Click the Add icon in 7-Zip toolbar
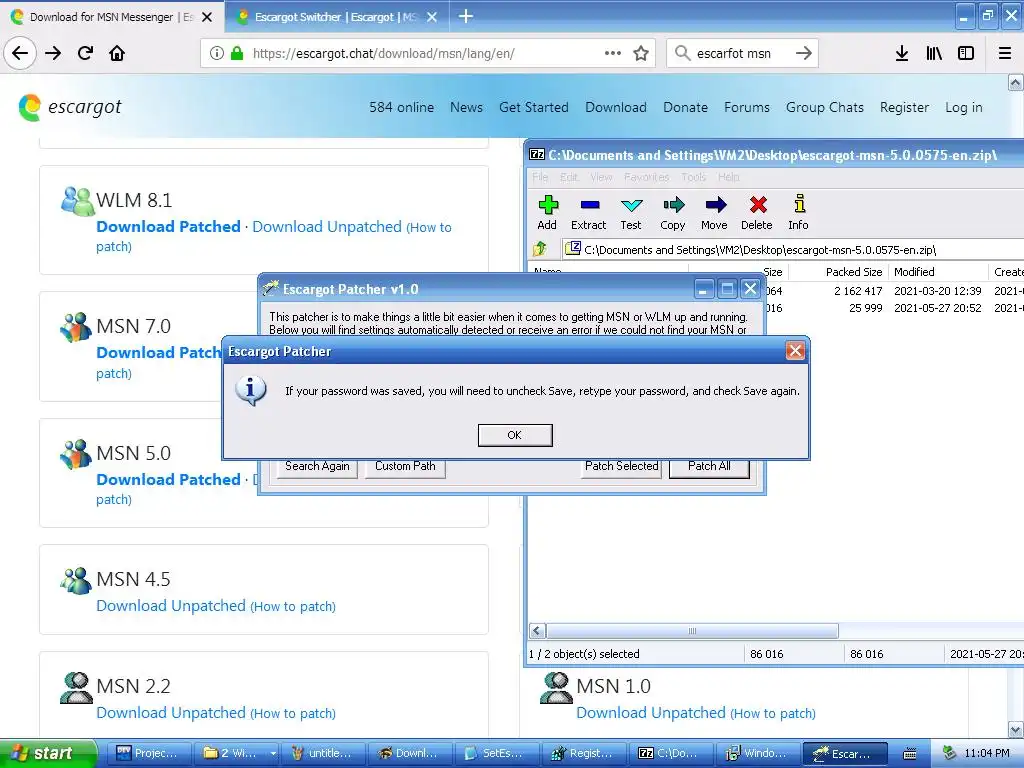 tap(547, 213)
